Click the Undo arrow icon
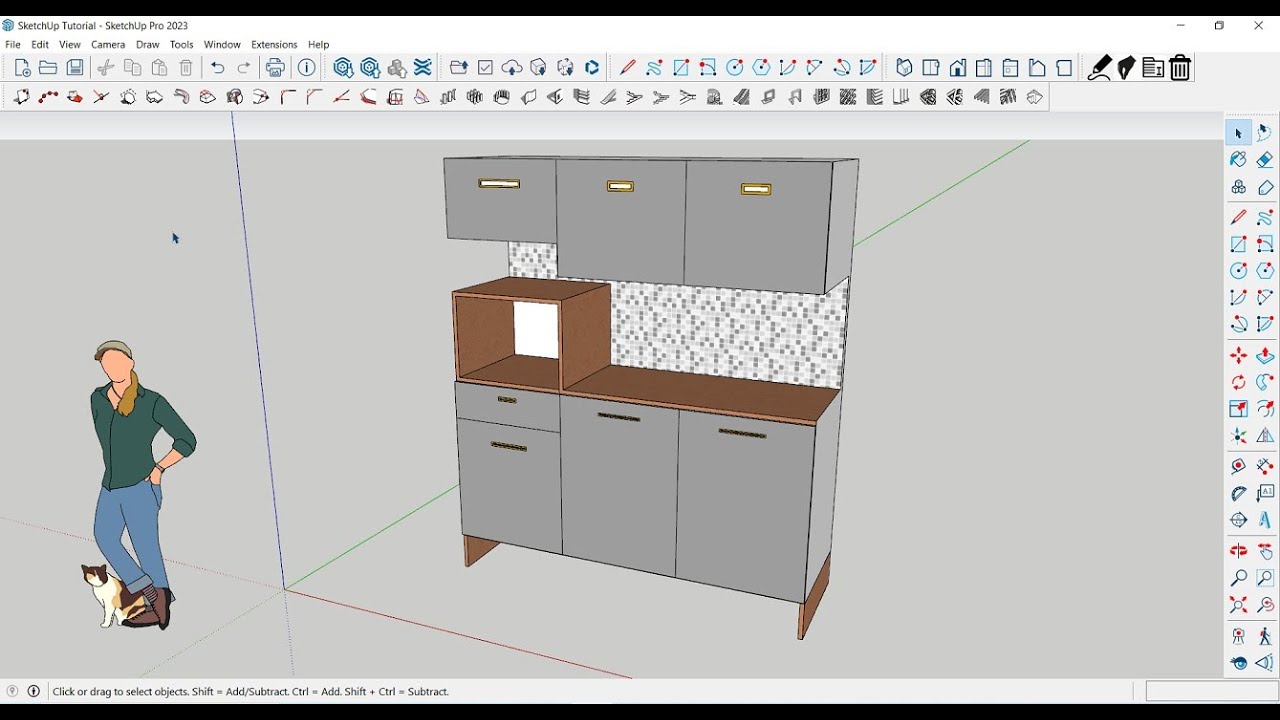This screenshot has height=720, width=1280. [217, 68]
